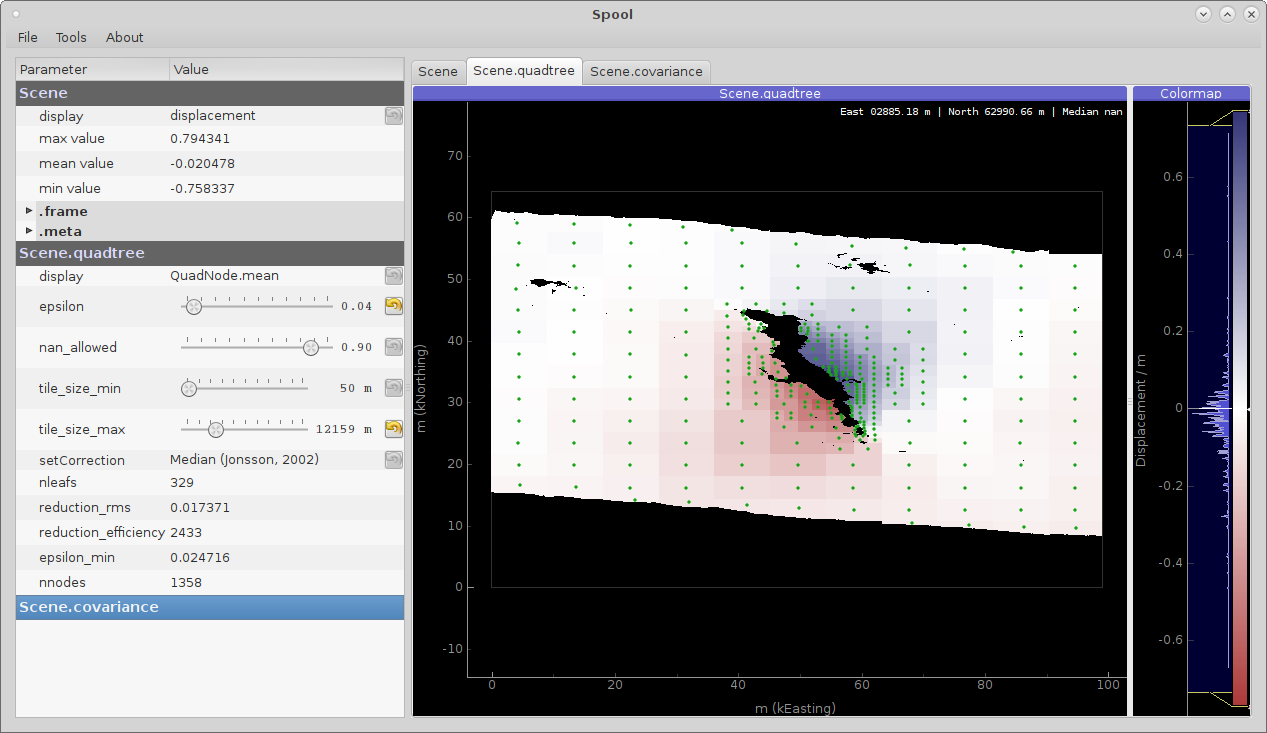
Task: Switch to the Scene tab
Action: pos(438,71)
